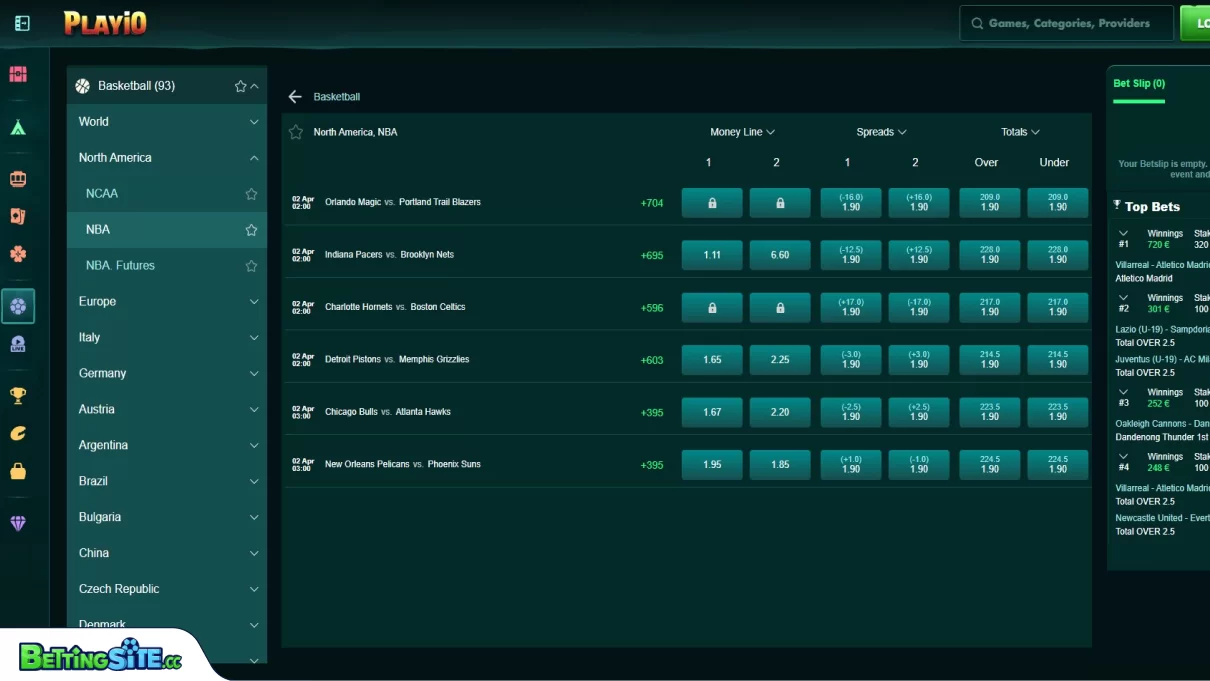1210x681 pixels.
Task: Click the 1.65 odds for Detroit Pistons
Action: click(x=711, y=359)
